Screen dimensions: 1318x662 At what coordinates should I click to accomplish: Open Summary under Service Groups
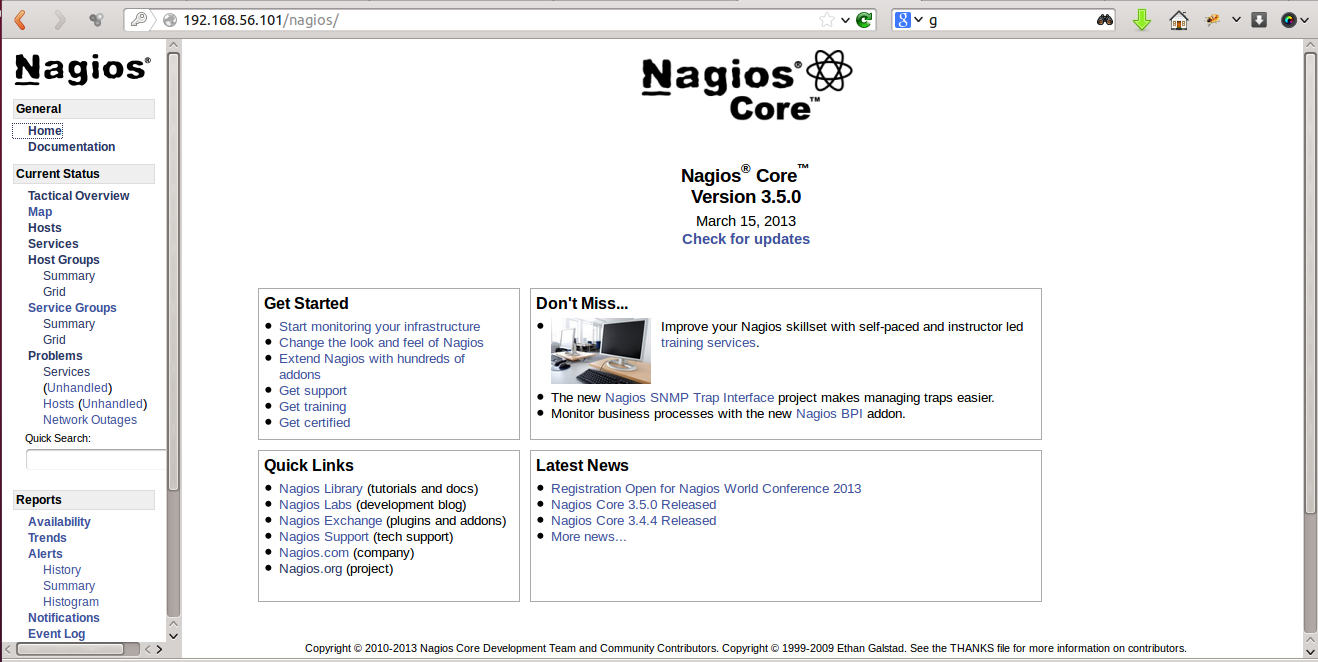(x=69, y=324)
